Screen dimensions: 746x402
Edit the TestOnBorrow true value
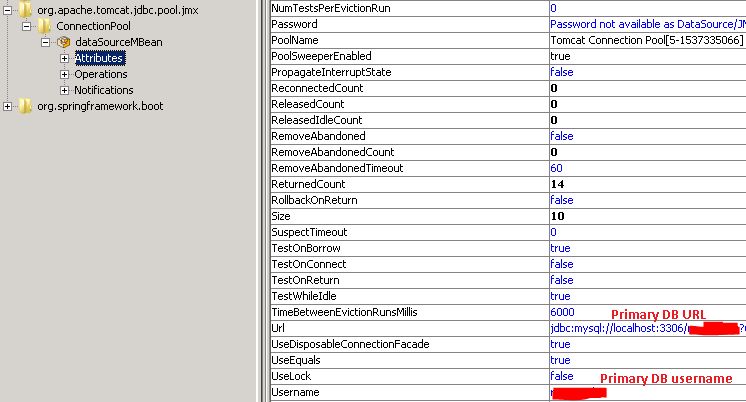click(x=560, y=248)
